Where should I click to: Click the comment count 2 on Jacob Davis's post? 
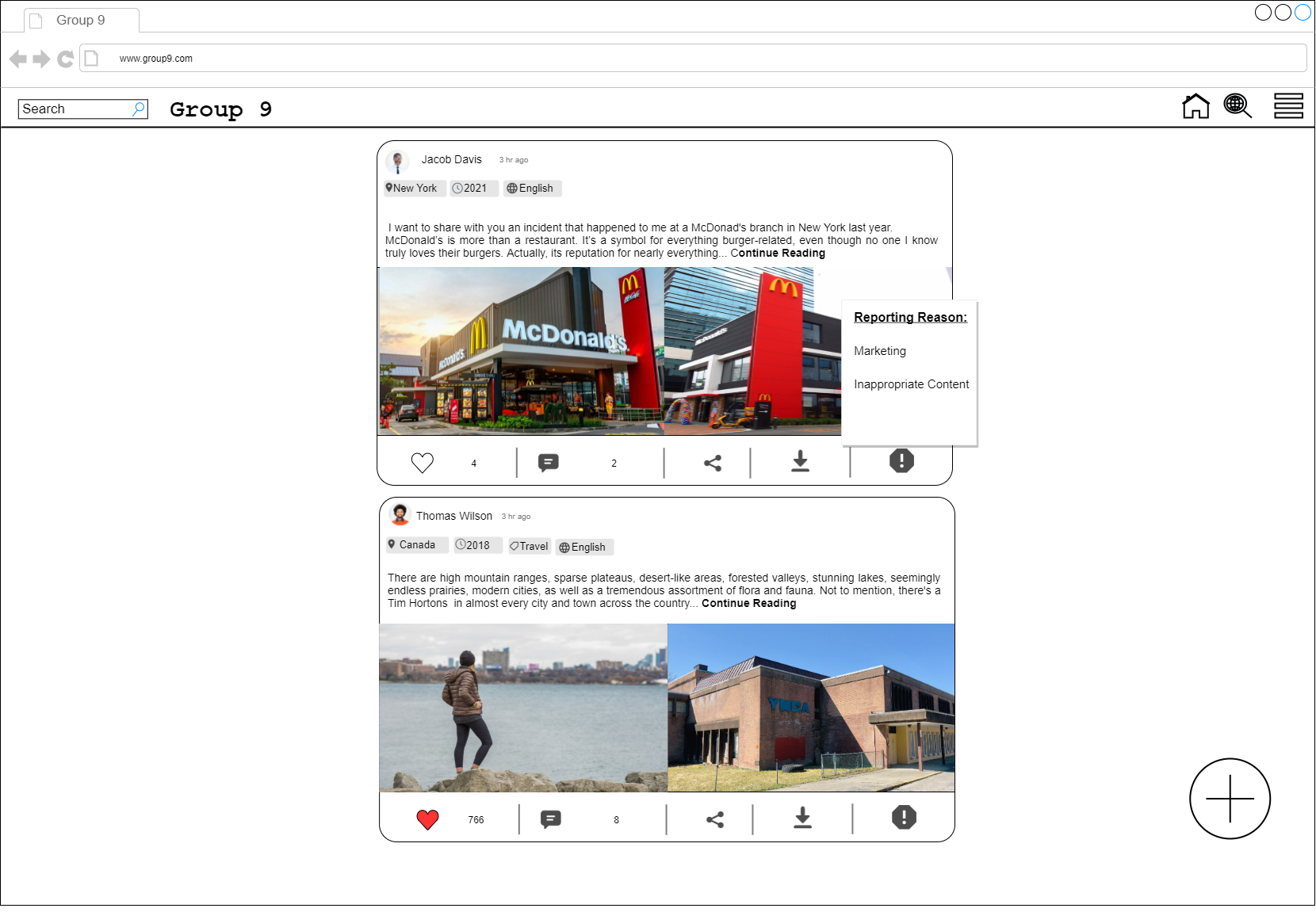coord(614,464)
